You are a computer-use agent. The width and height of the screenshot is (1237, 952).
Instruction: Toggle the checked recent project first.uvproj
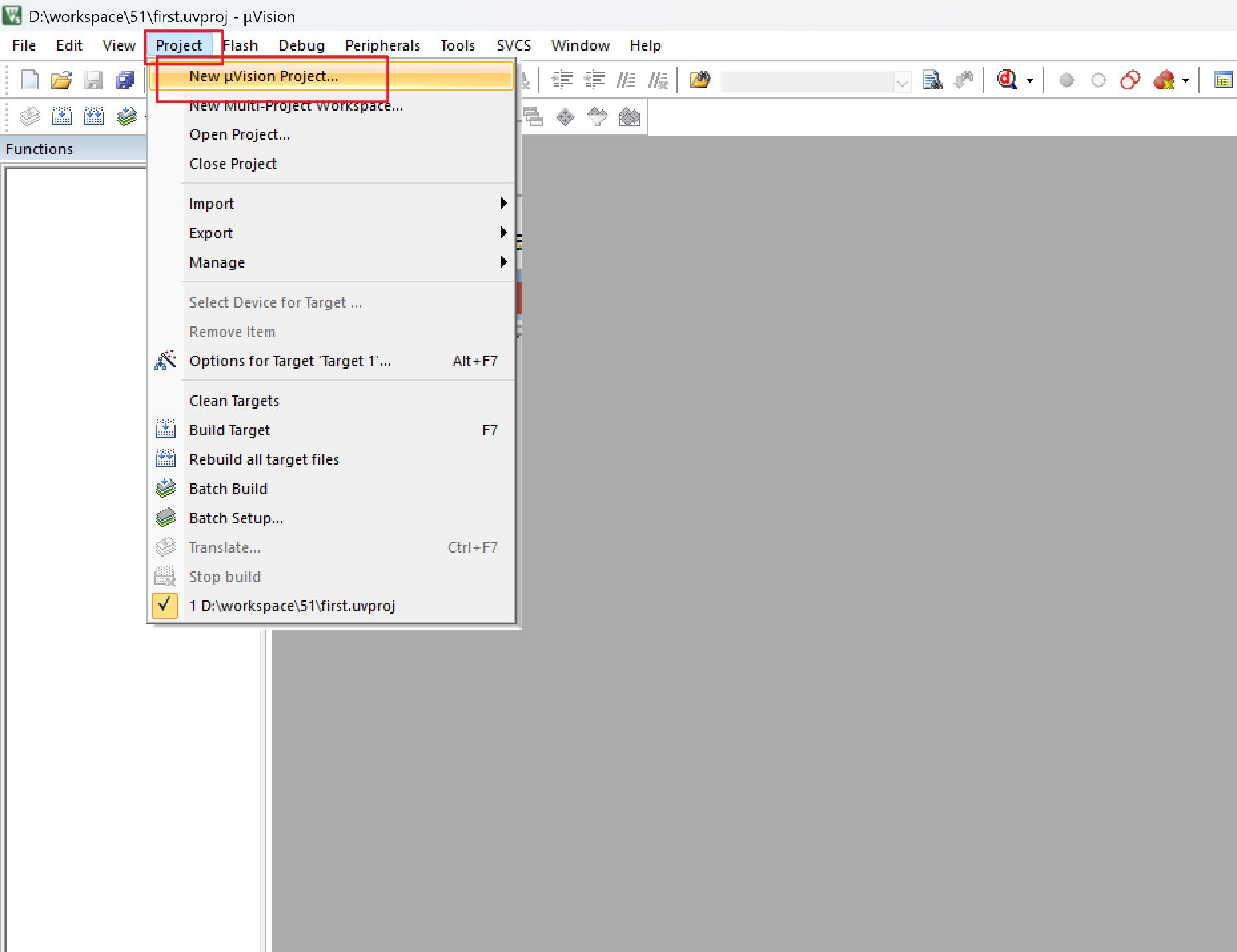point(165,606)
